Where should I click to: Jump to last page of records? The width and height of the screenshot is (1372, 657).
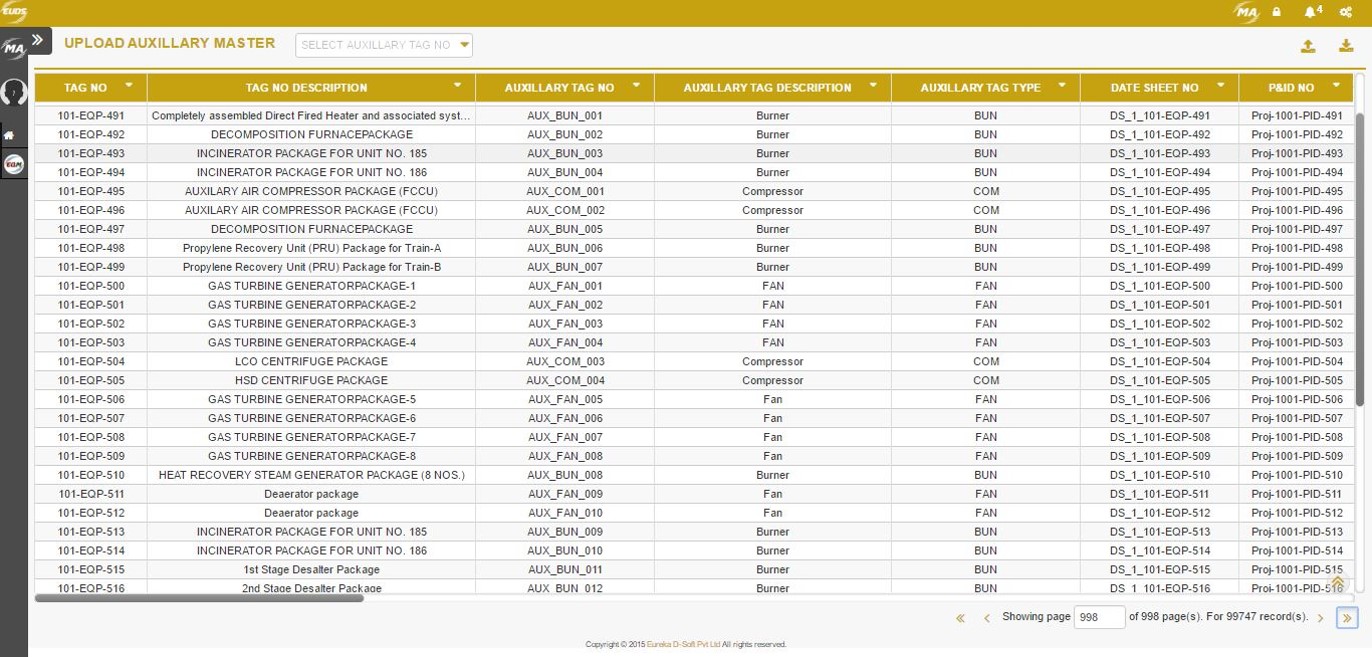coord(1347,618)
